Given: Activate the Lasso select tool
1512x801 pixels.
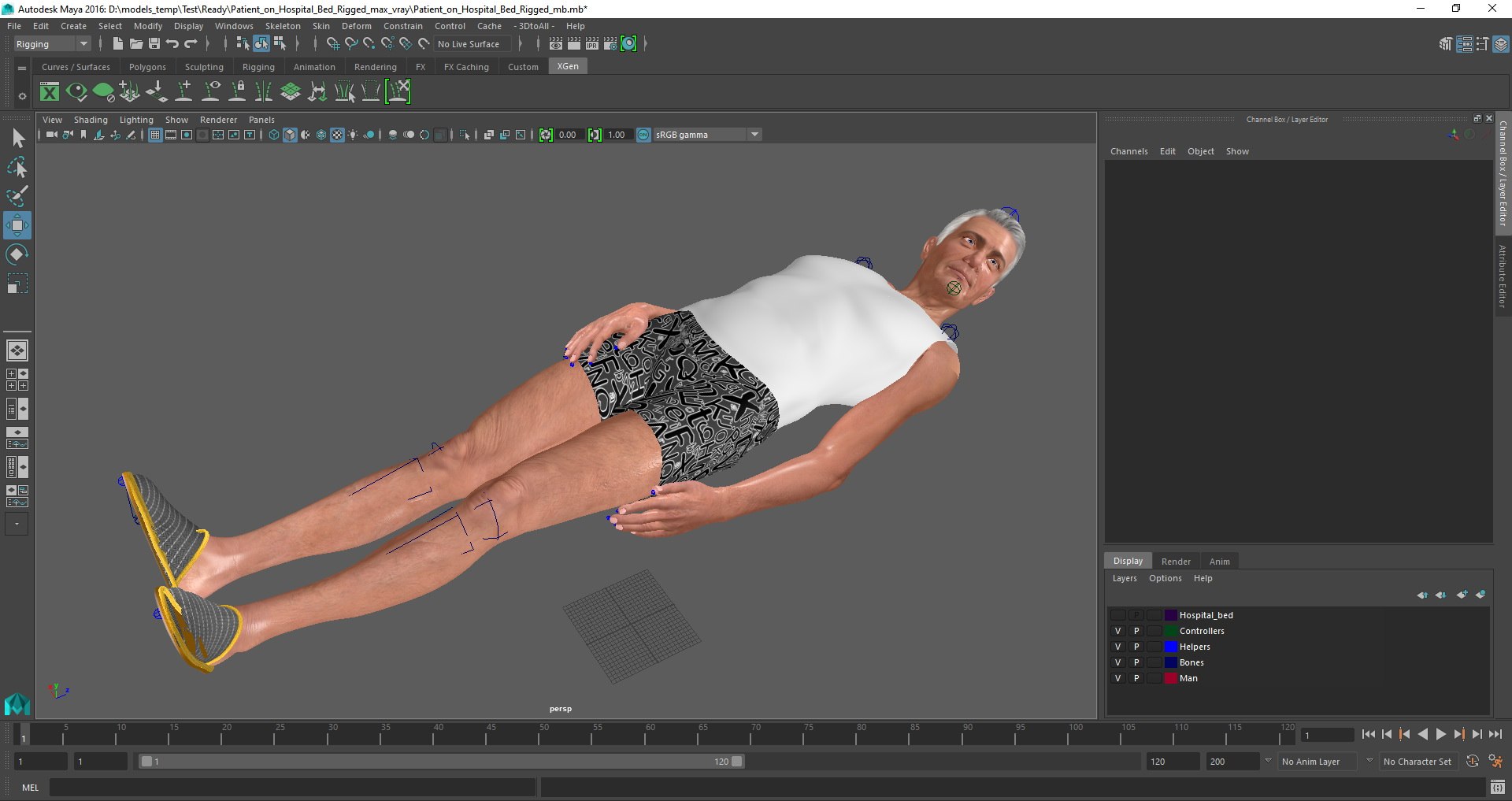Looking at the screenshot, I should click(17, 168).
